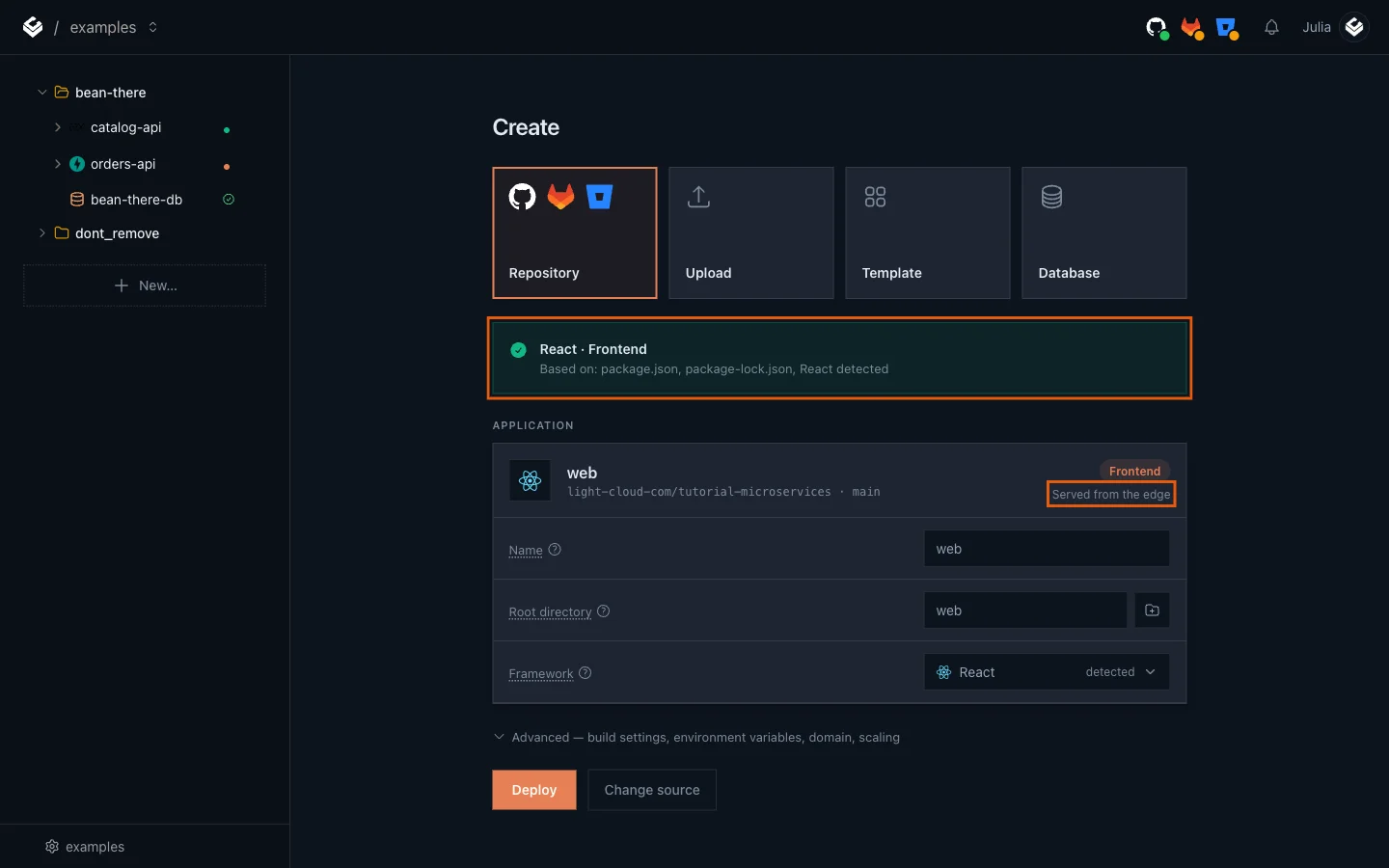This screenshot has width=1389, height=868.
Task: Open the GitLab connection icon in the header
Action: (x=1192, y=28)
